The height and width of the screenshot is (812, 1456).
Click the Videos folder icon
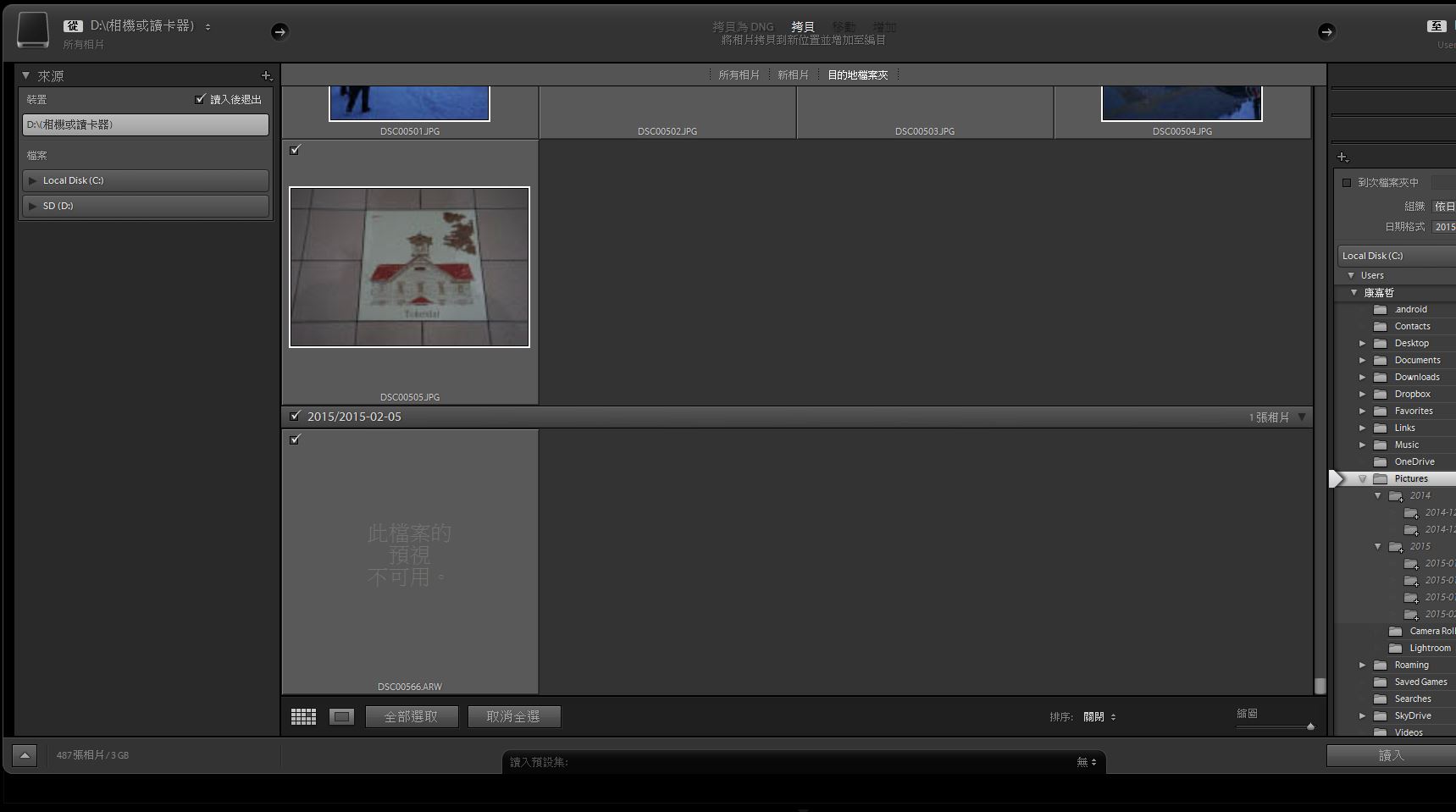(1381, 732)
